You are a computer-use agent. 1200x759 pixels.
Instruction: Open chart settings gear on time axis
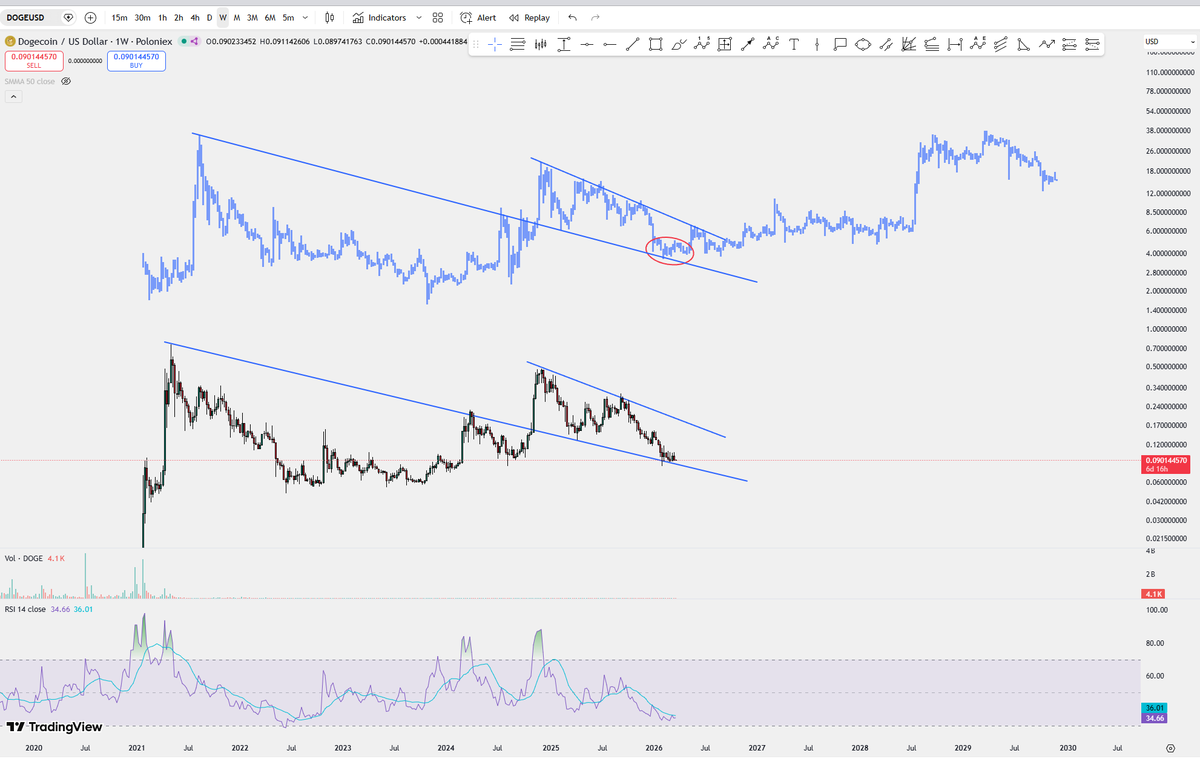click(x=1170, y=747)
